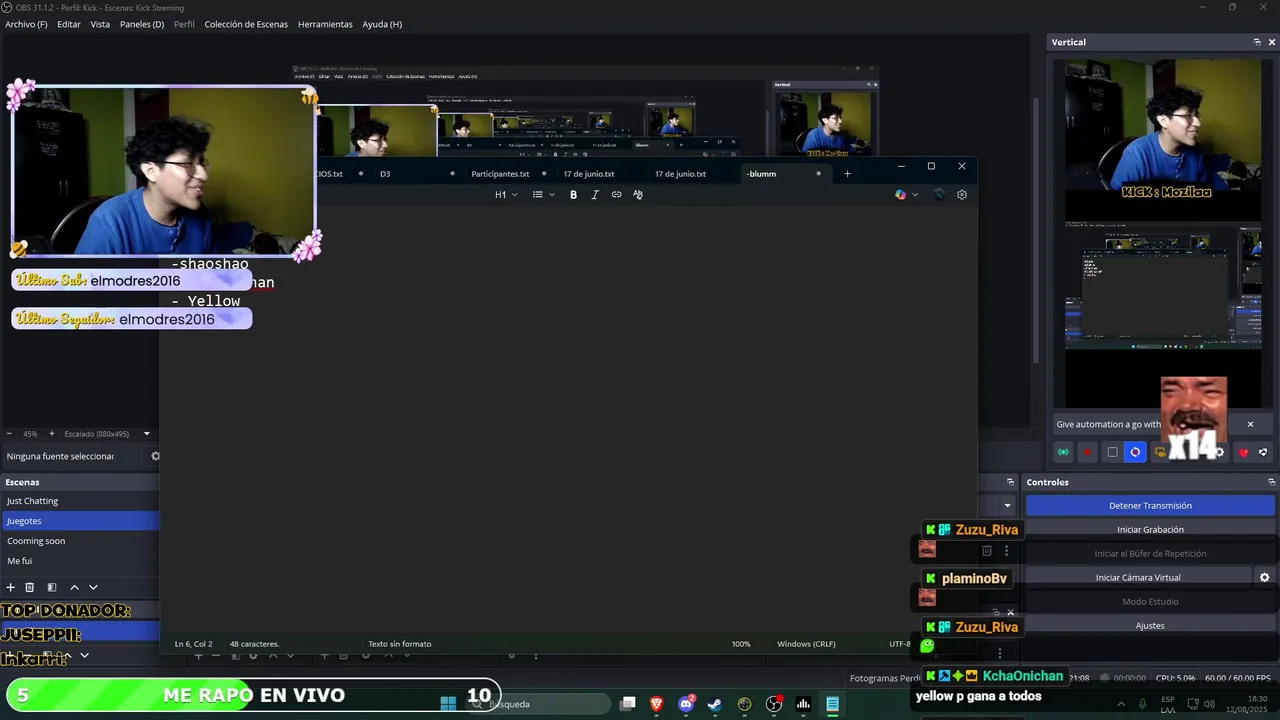Open Vertical panel settings gear icon
The width and height of the screenshot is (1280, 720).
[1219, 452]
